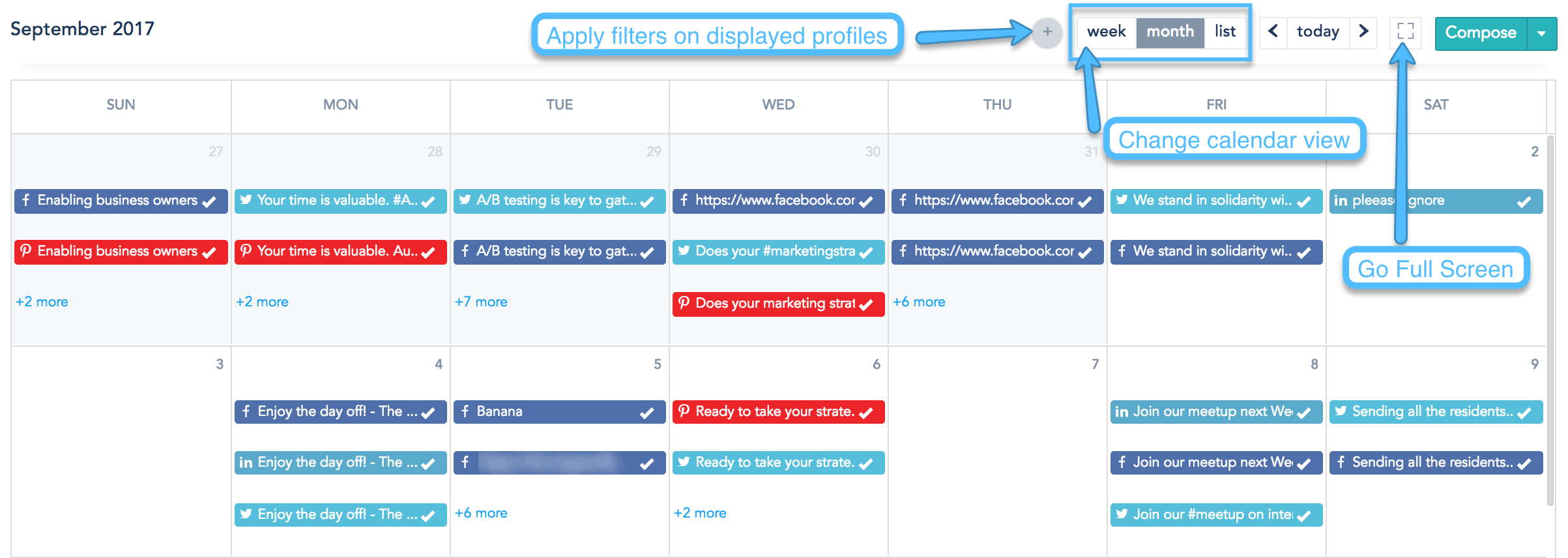
Task: Click the Compose button
Action: click(x=1480, y=33)
